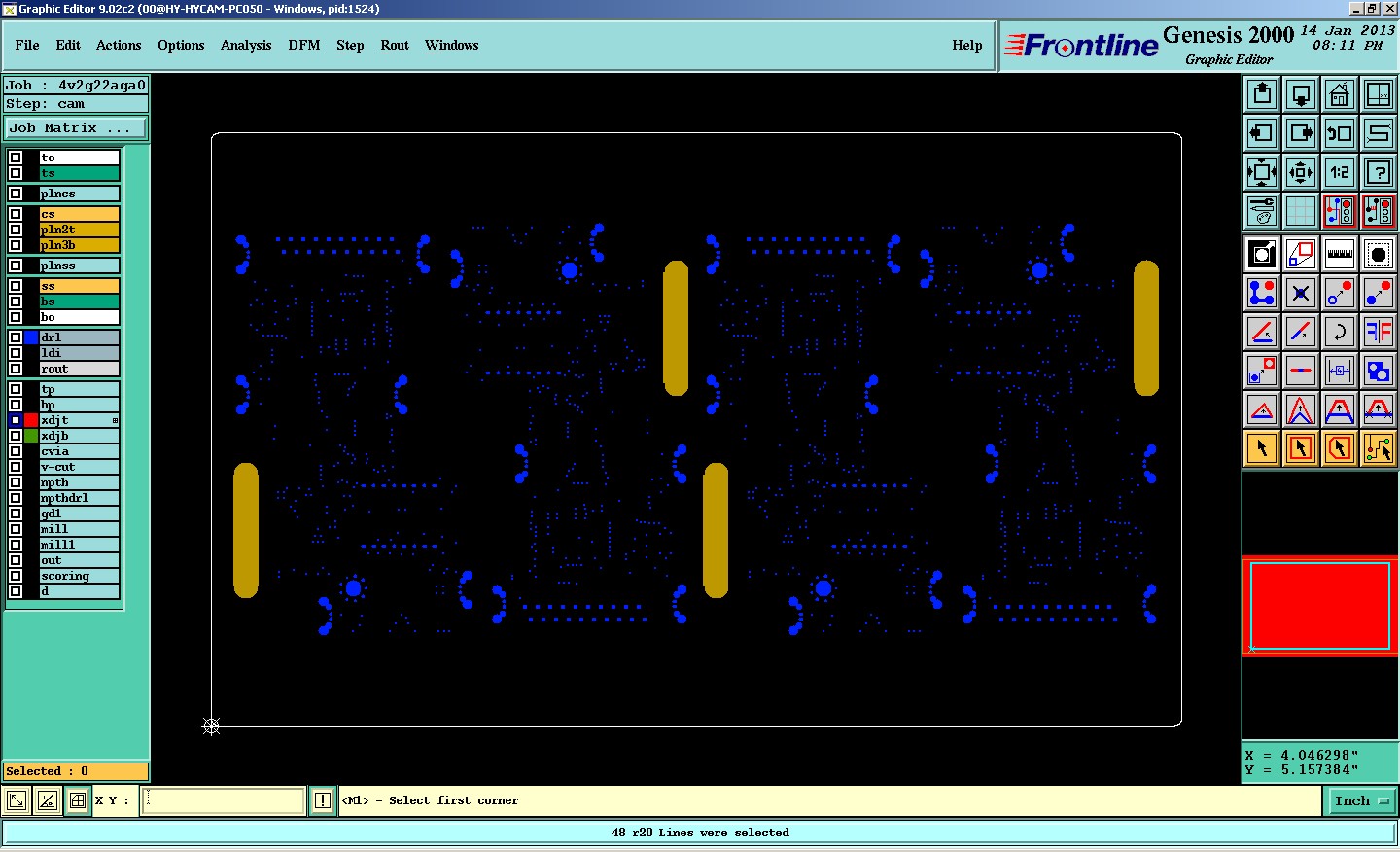Click the first traffic light layer icon
Viewport: 1400px width, 852px height.
coord(1340,211)
